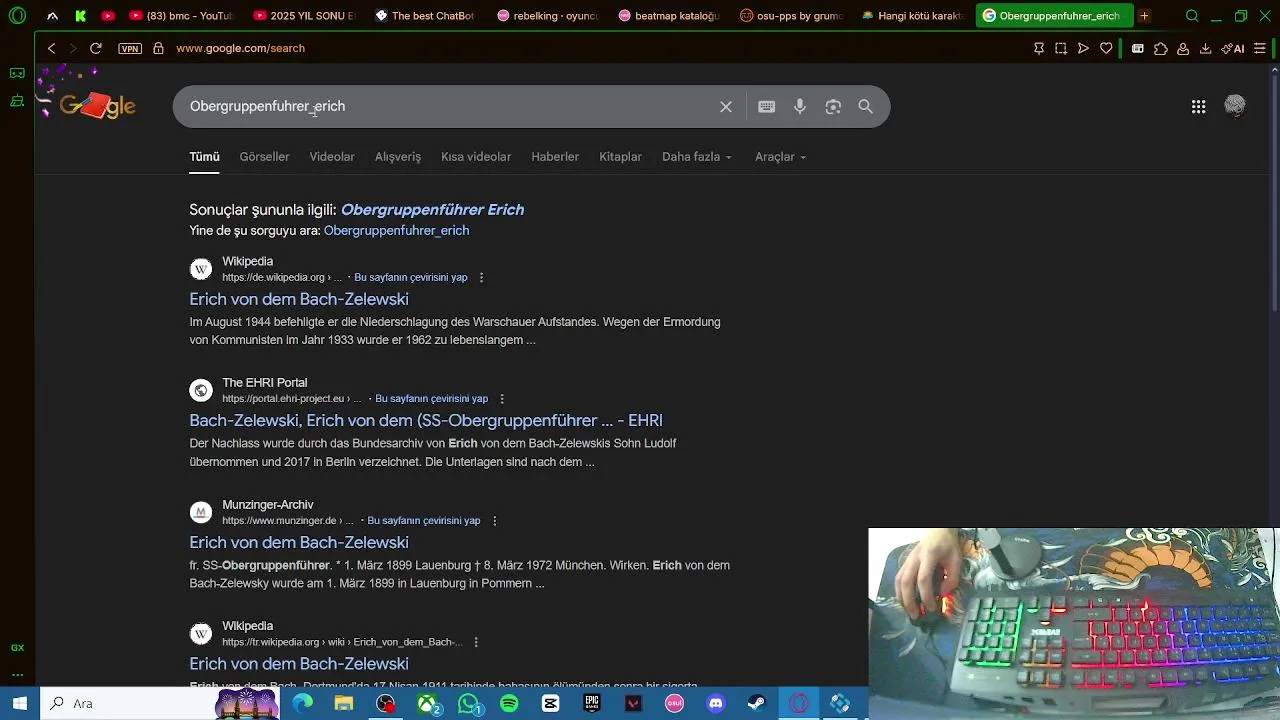The image size is (1280, 720).
Task: Open the de.wikipedia 'Erich von dem Bach-Zelewski' result
Action: click(x=299, y=299)
